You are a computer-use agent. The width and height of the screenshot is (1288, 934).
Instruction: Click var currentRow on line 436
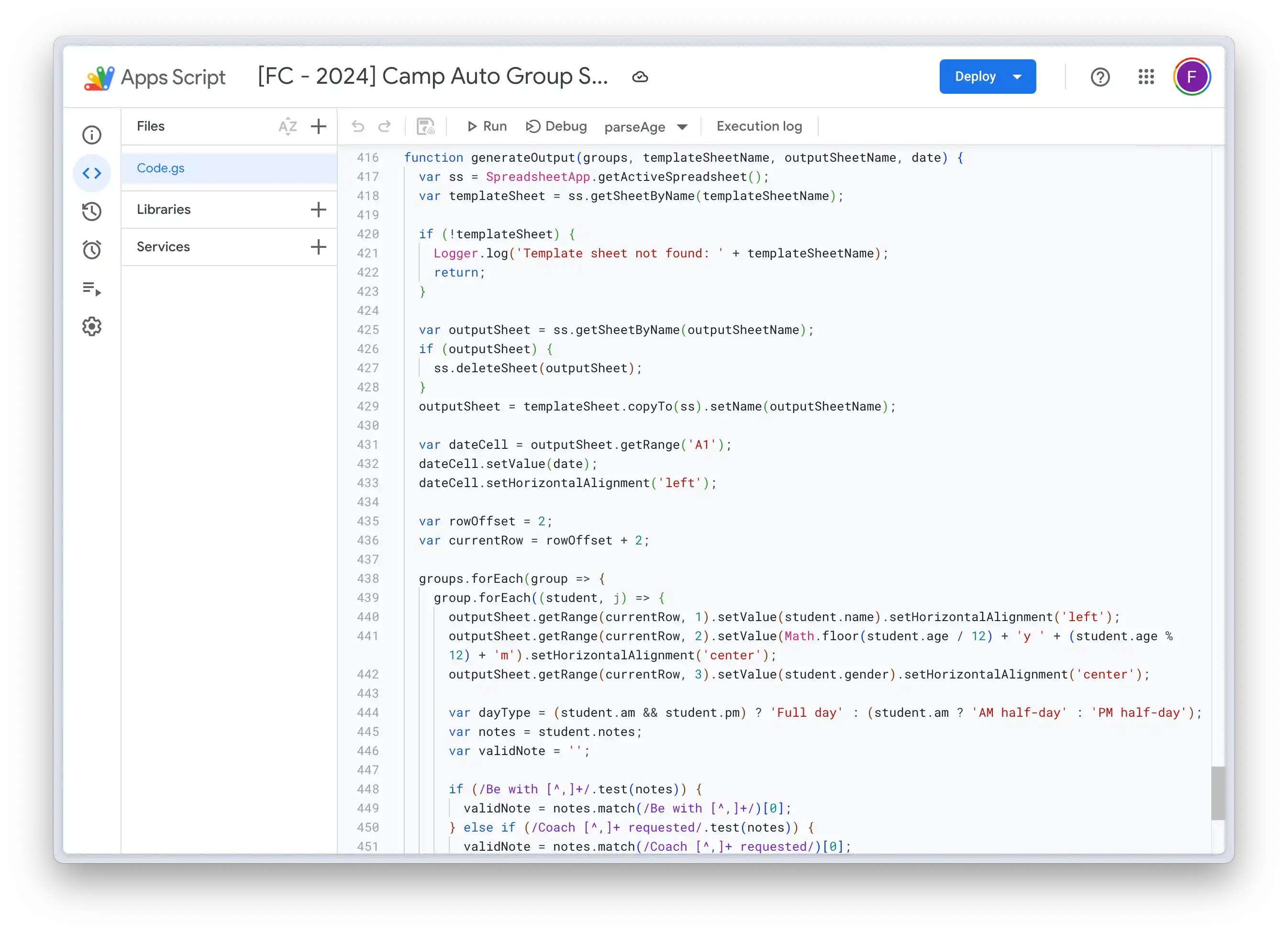(x=471, y=541)
